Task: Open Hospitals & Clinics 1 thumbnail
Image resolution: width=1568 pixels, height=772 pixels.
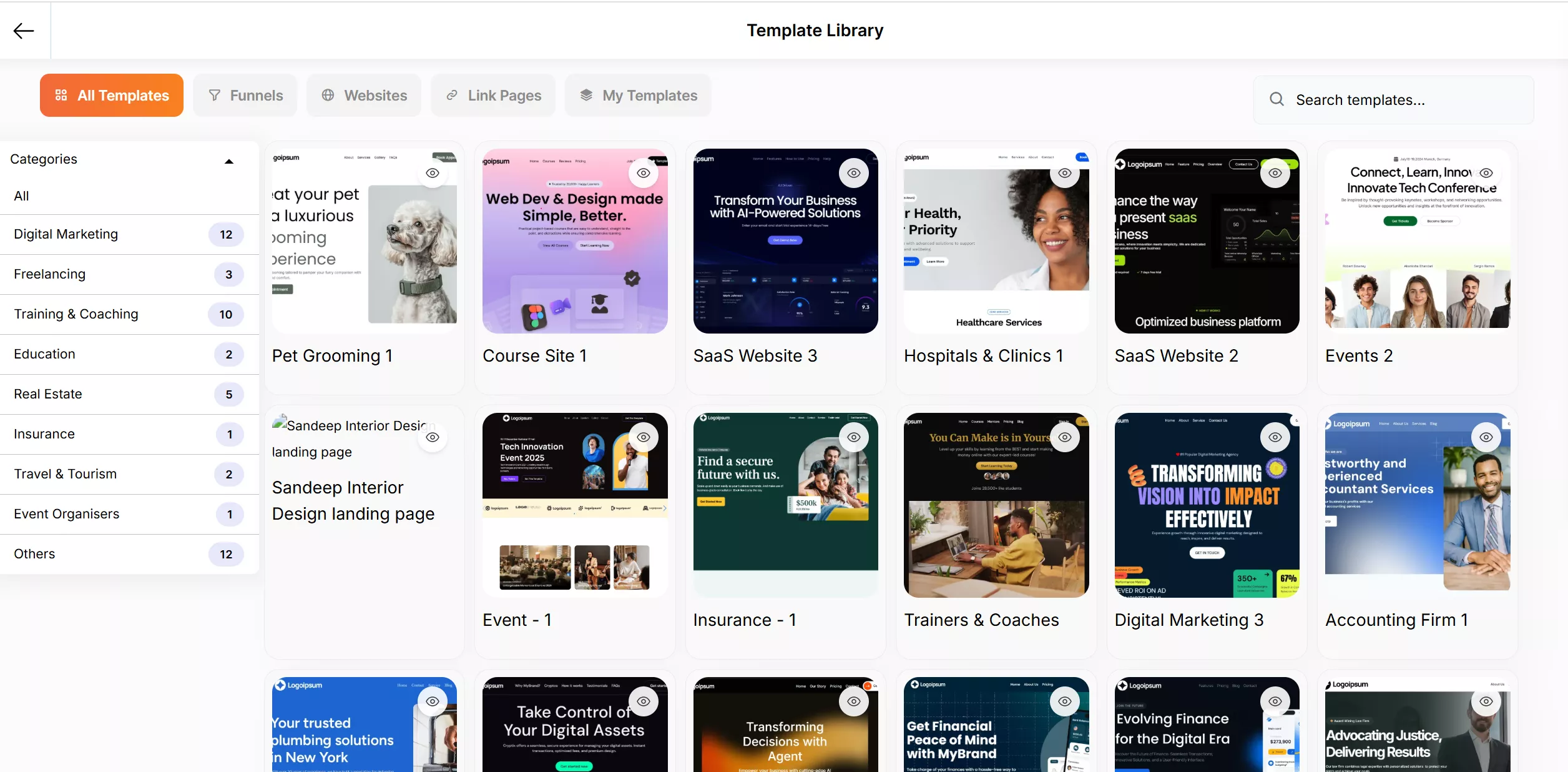Action: 996,241
